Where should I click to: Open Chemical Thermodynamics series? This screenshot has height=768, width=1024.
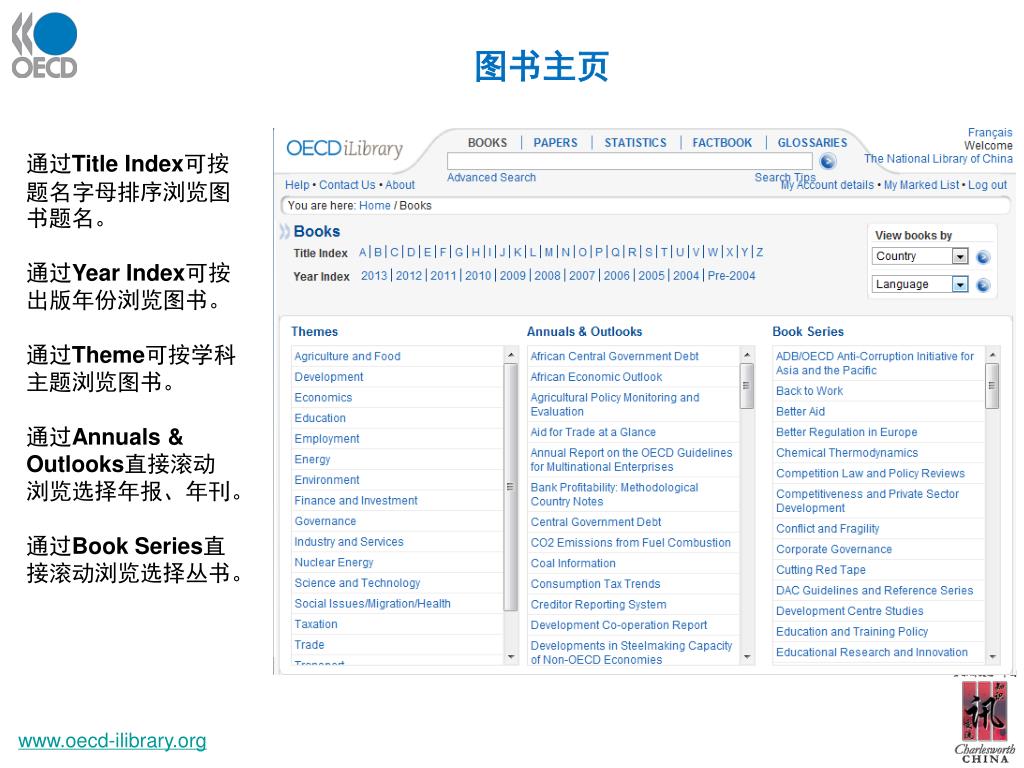[x=847, y=453]
